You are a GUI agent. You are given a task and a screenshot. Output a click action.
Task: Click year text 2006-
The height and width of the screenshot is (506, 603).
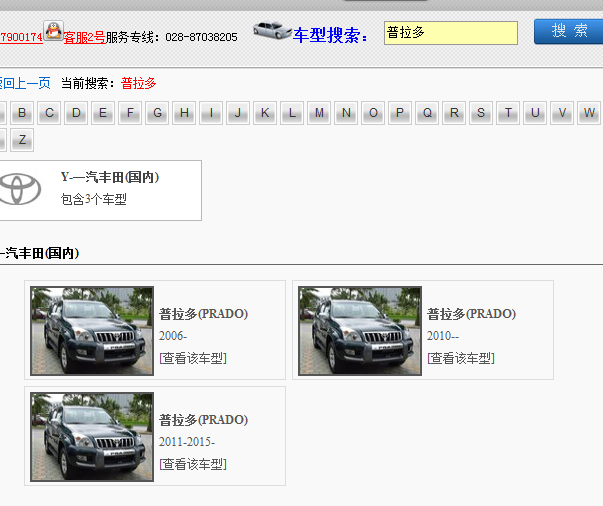(x=173, y=336)
